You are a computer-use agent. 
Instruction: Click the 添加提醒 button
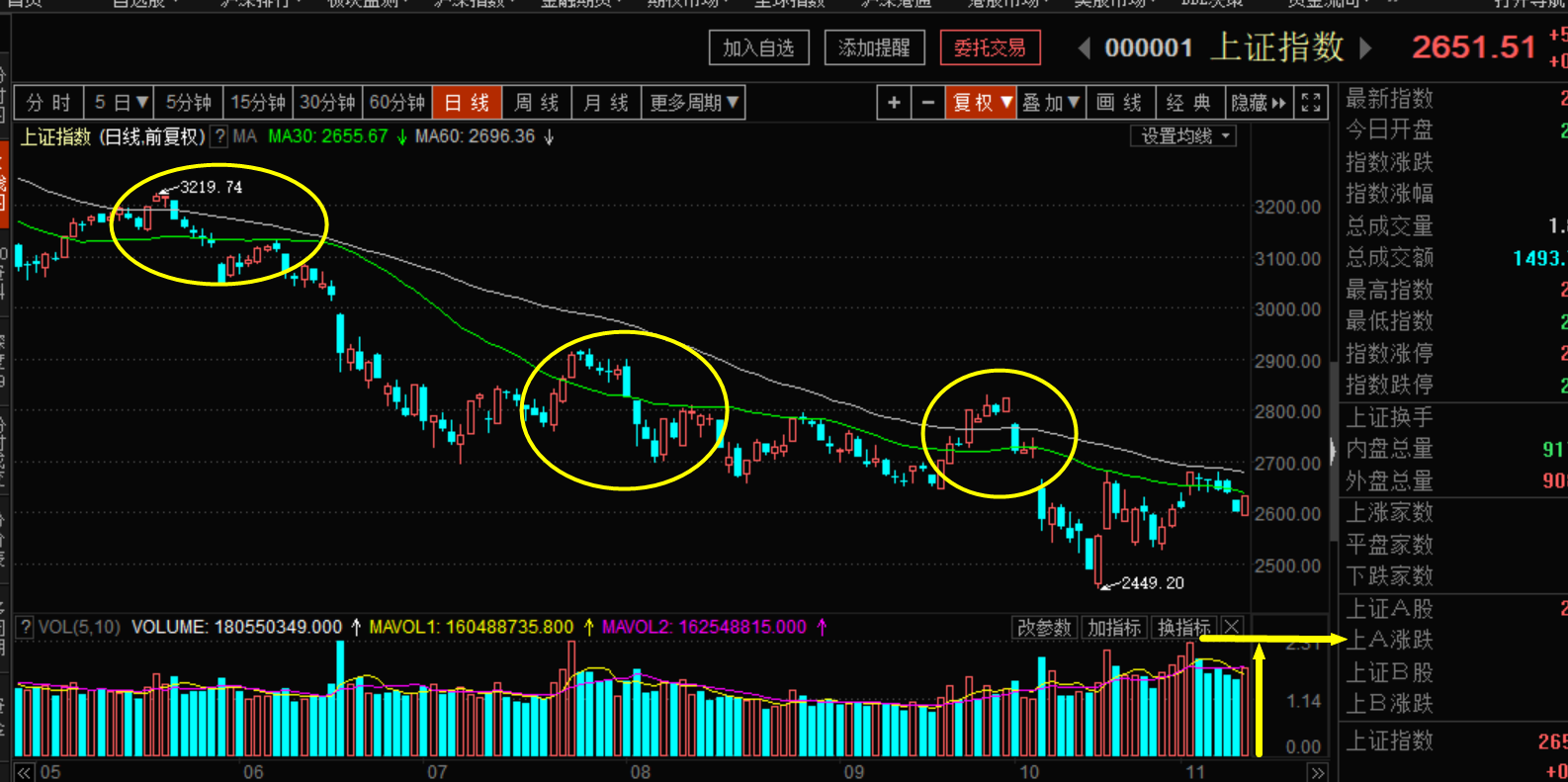874,47
